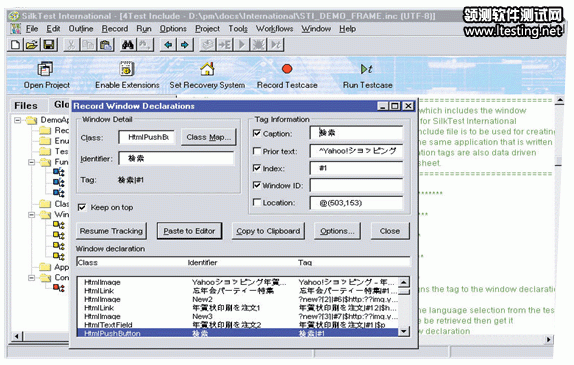
Task: Click the Class input field
Action: (x=146, y=137)
